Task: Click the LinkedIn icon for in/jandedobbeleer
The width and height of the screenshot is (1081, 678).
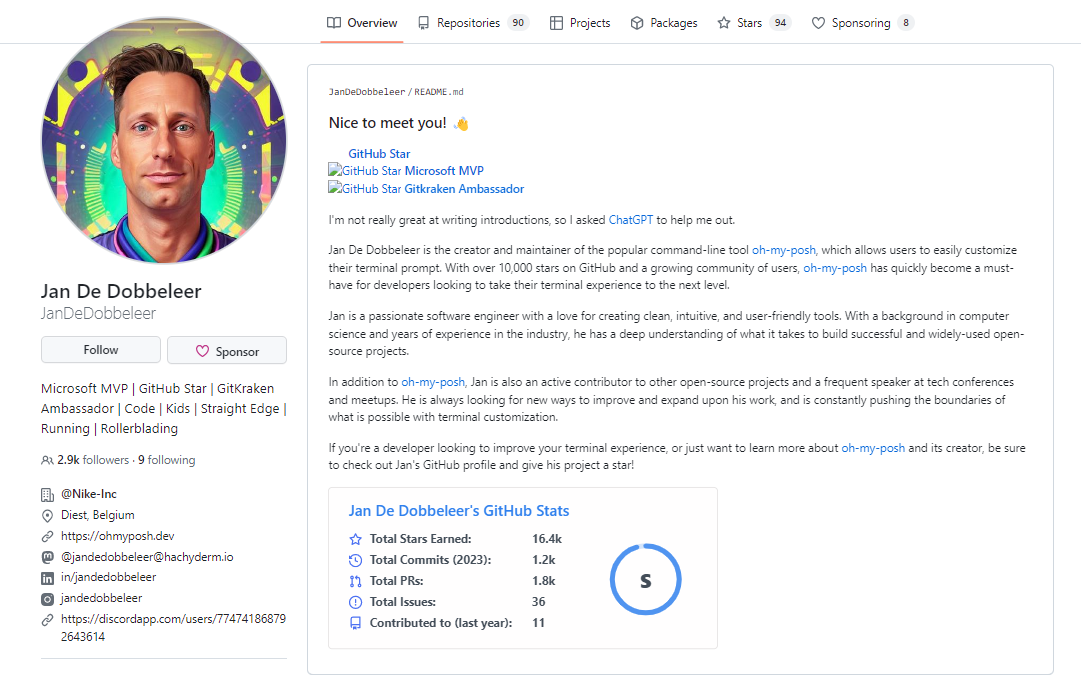Action: (x=47, y=577)
